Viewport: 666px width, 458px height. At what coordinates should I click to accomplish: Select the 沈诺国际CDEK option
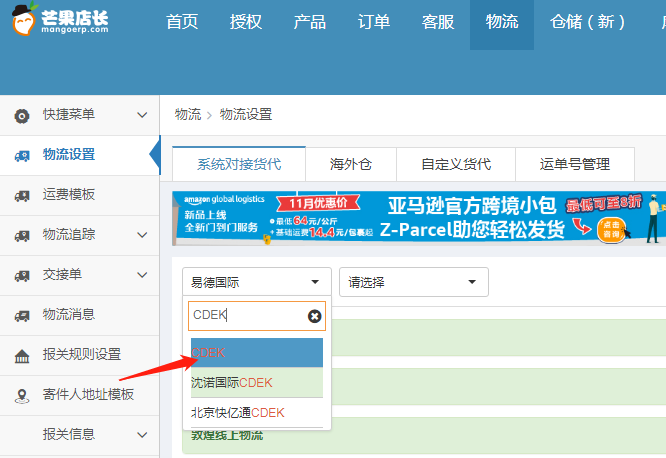pyautogui.click(x=257, y=382)
